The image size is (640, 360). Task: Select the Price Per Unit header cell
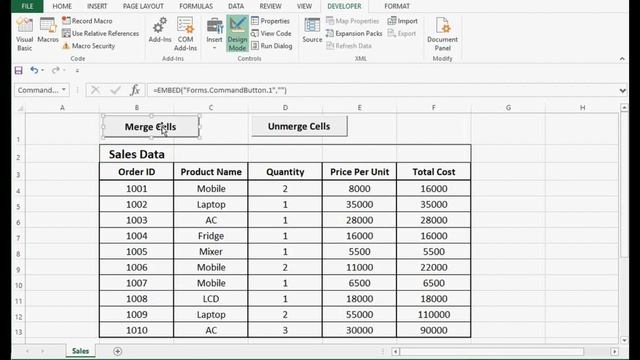click(x=359, y=172)
